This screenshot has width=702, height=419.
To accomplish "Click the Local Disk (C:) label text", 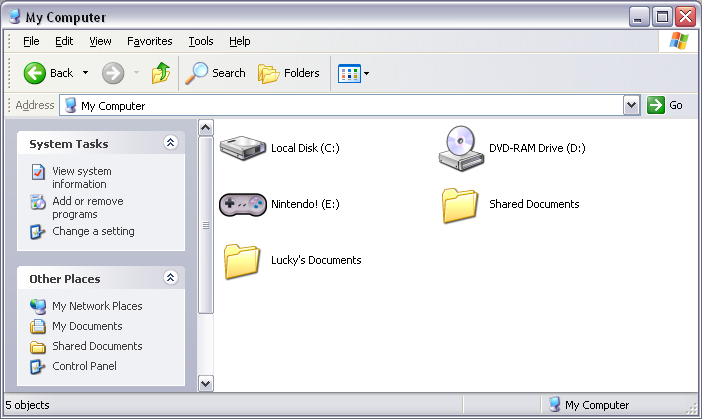I will (x=305, y=148).
